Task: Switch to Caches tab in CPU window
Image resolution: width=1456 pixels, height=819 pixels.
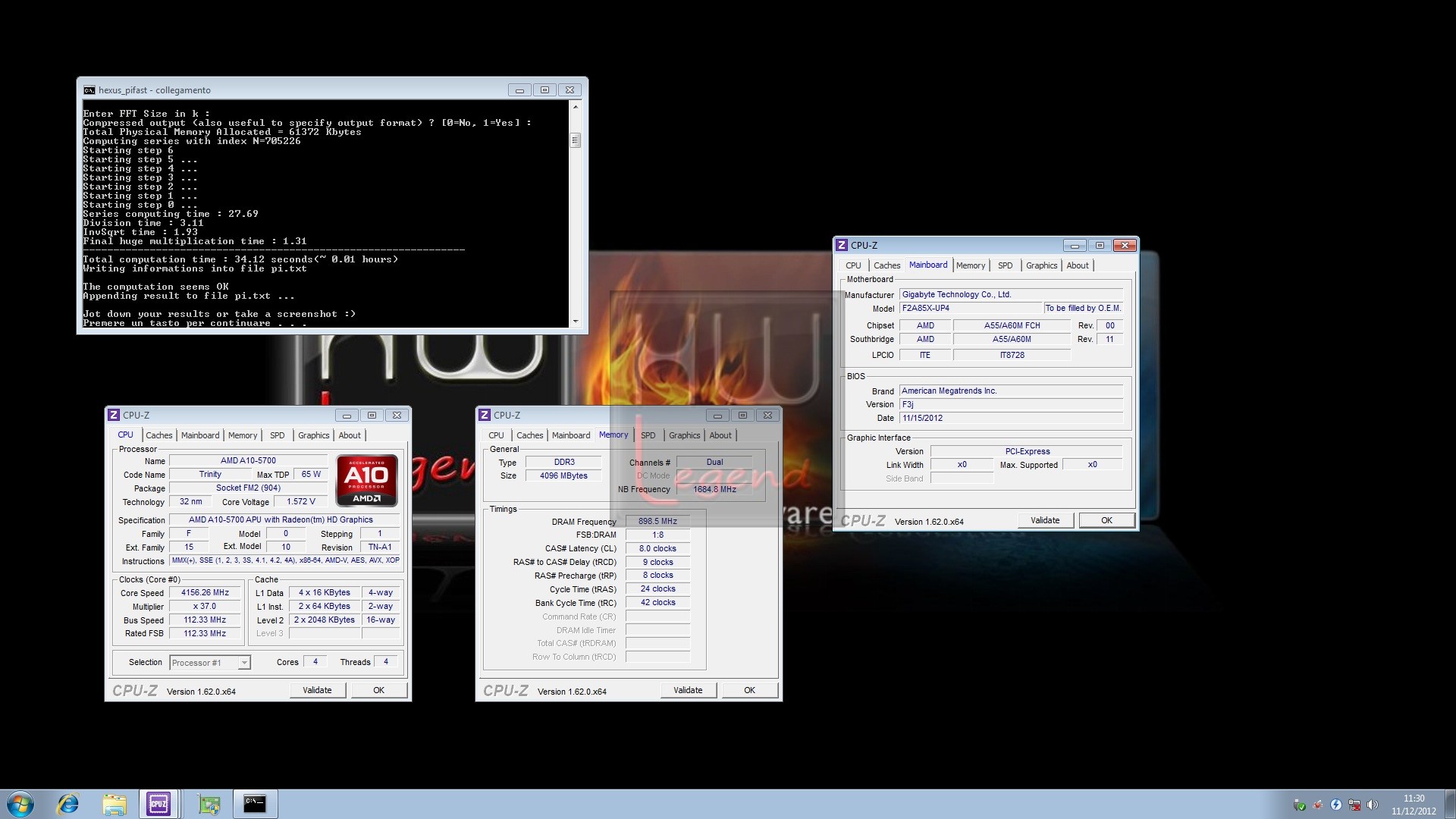Action: point(159,435)
